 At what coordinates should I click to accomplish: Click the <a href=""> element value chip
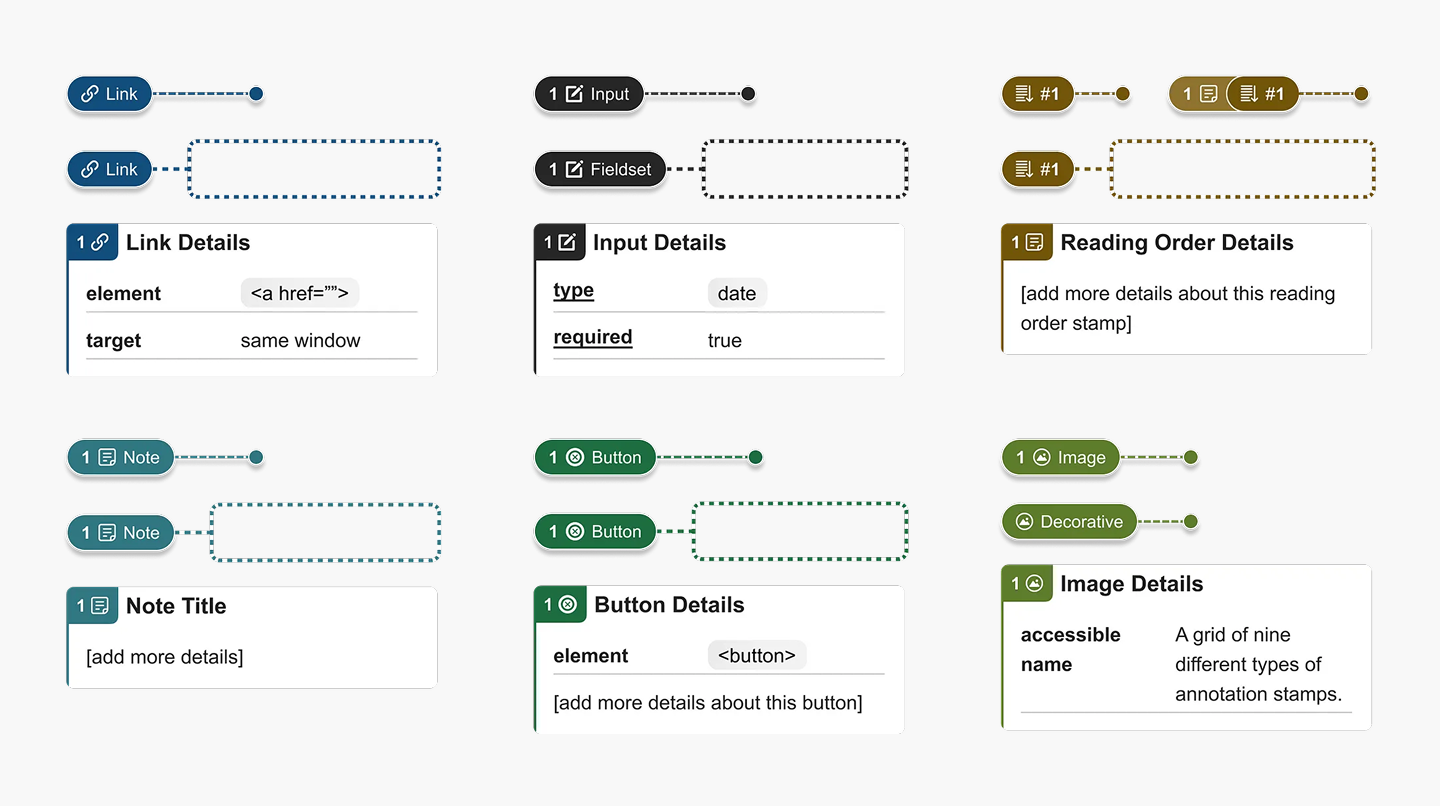point(299,293)
